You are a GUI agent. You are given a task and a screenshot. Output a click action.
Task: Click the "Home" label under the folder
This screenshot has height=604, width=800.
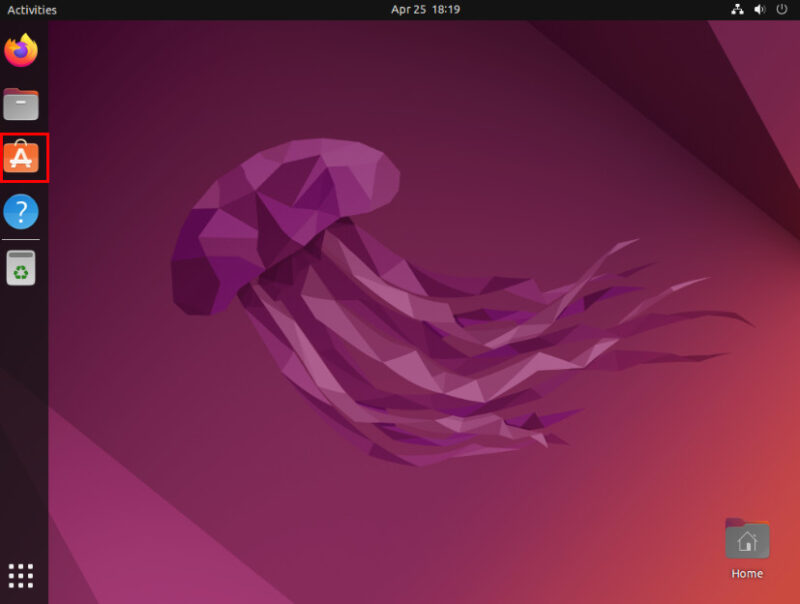click(x=746, y=573)
